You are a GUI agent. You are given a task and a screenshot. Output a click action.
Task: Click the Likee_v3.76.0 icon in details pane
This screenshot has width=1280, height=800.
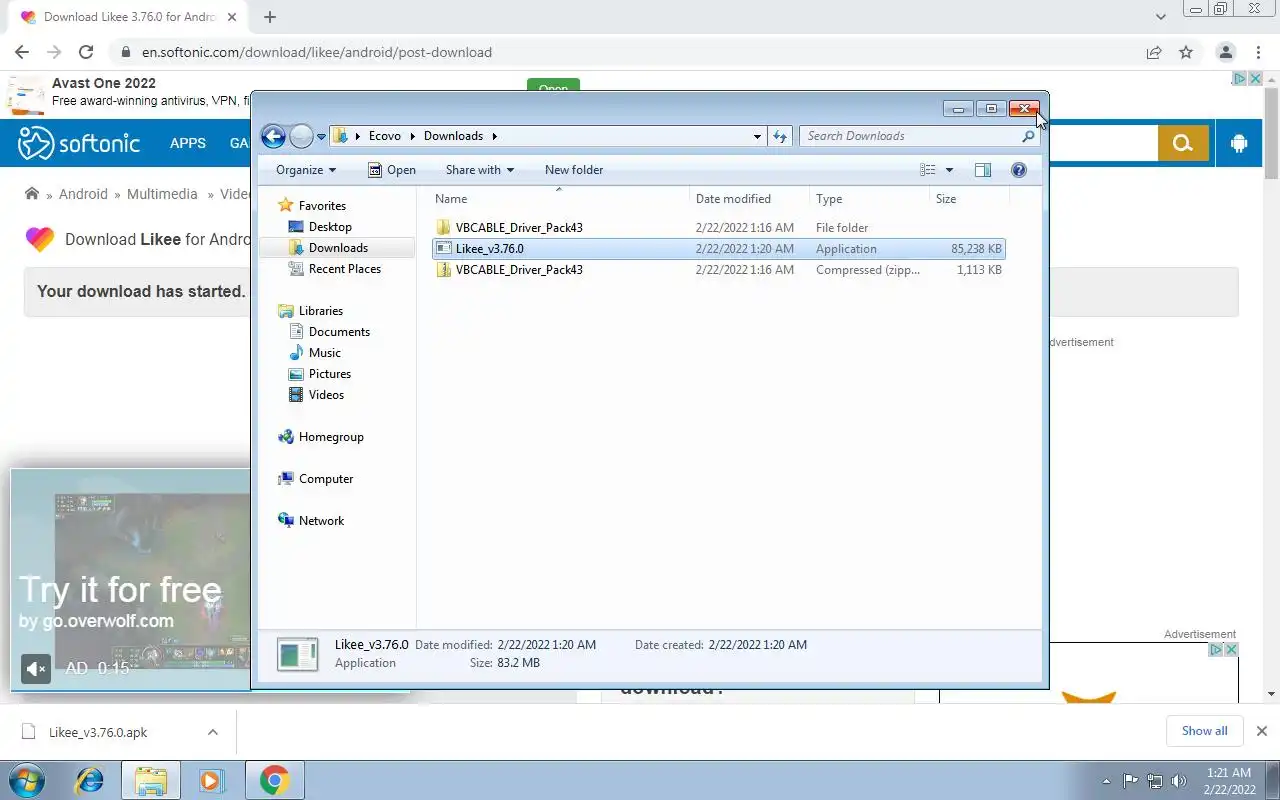pyautogui.click(x=297, y=654)
